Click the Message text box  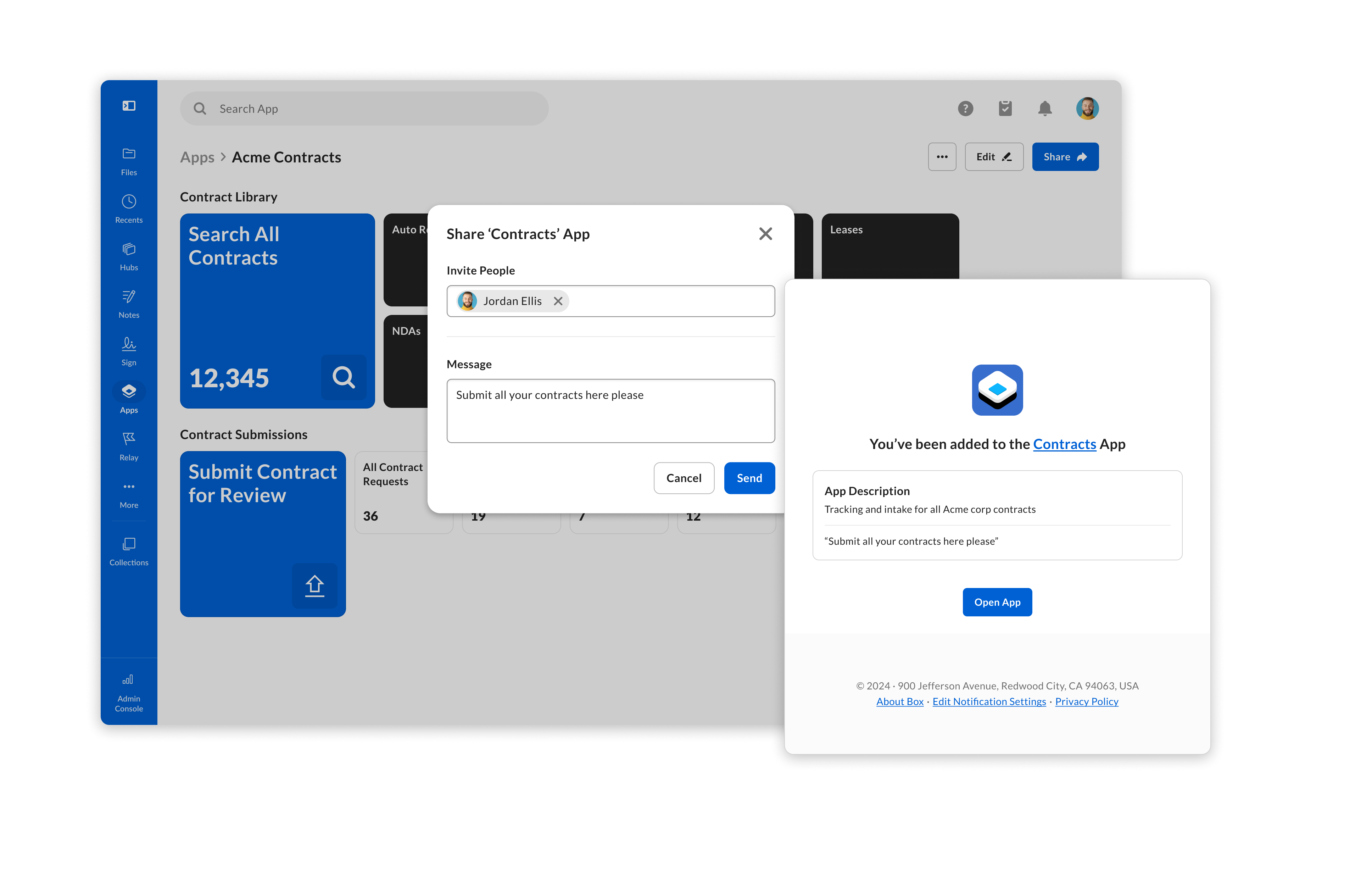point(610,410)
